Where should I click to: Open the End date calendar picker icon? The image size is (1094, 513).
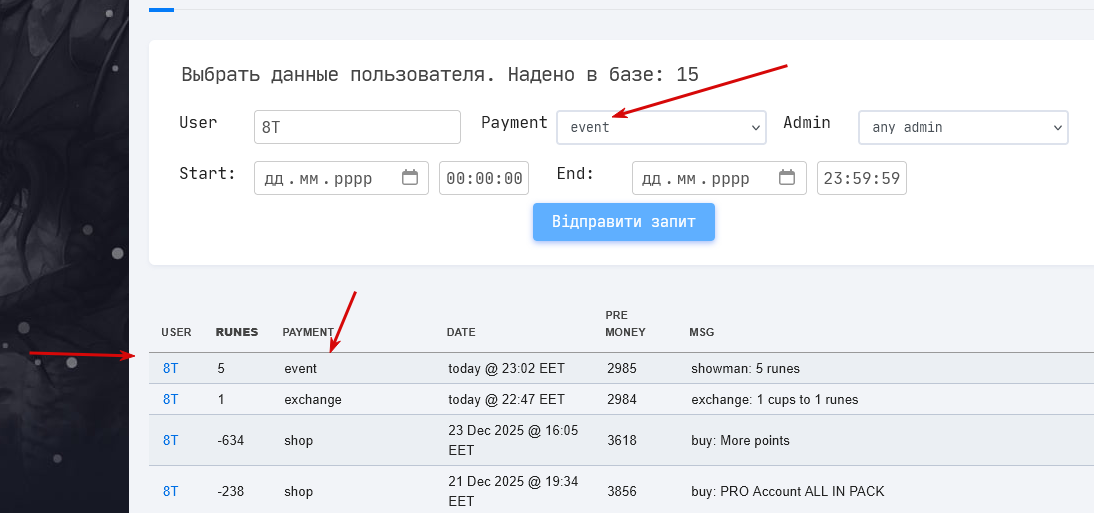click(x=787, y=178)
